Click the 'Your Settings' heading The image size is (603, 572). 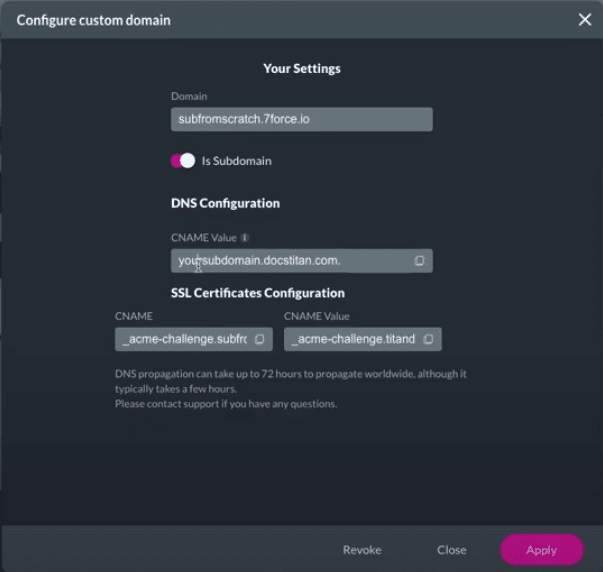click(x=301, y=69)
